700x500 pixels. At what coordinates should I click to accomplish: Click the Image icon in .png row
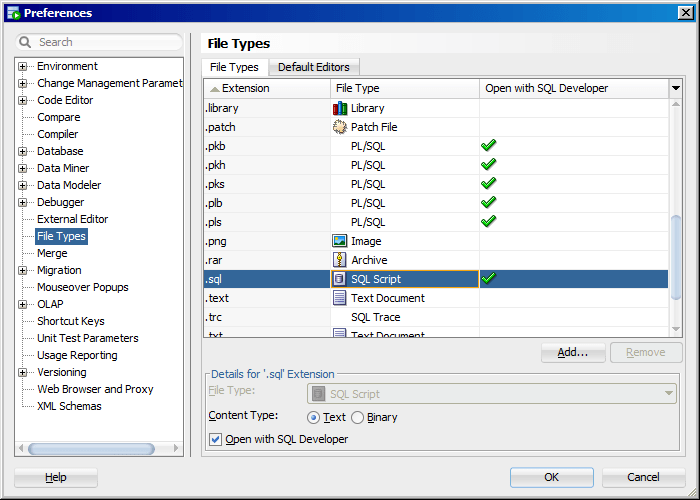coord(340,241)
